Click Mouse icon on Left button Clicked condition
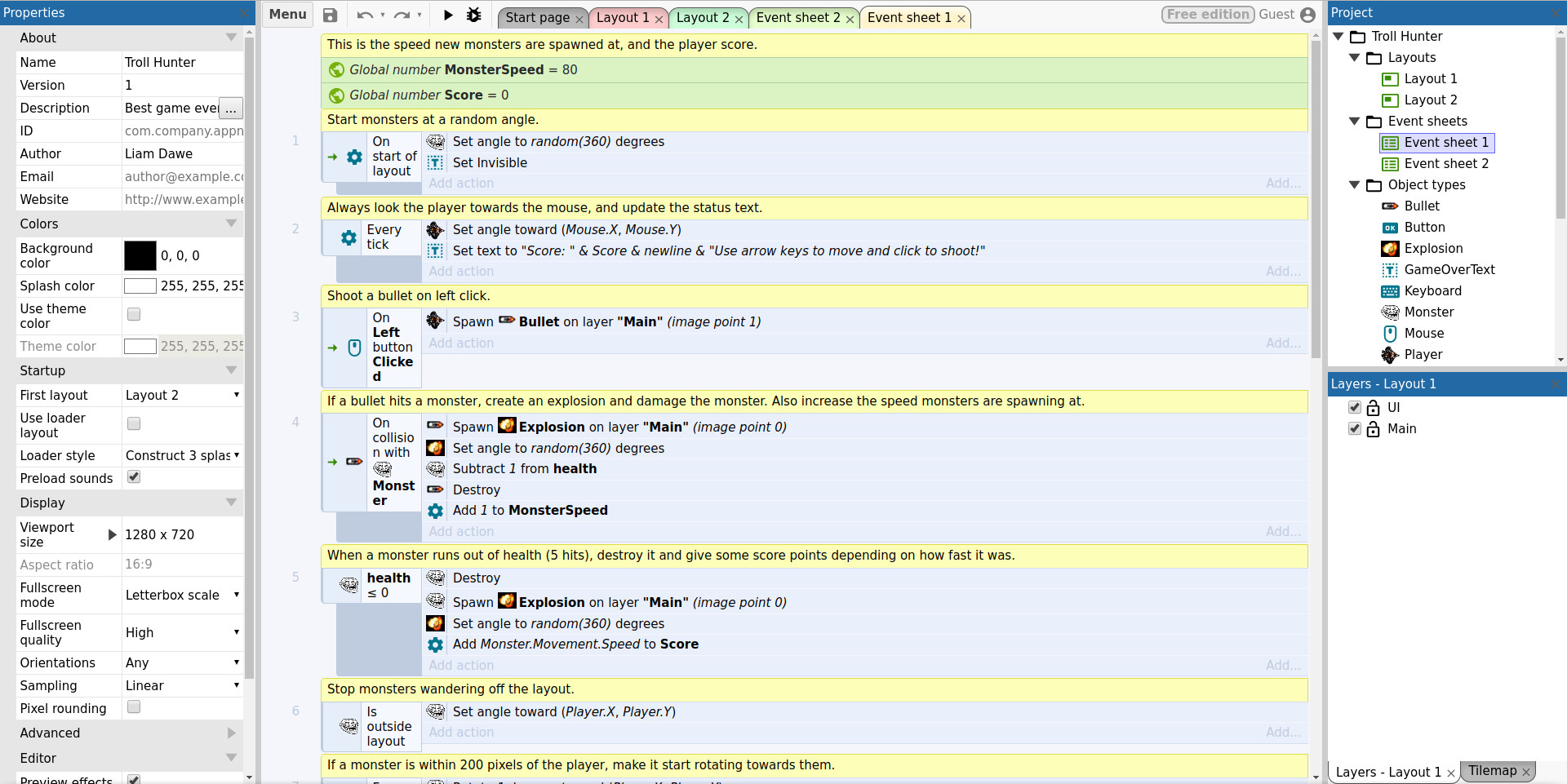 [354, 348]
